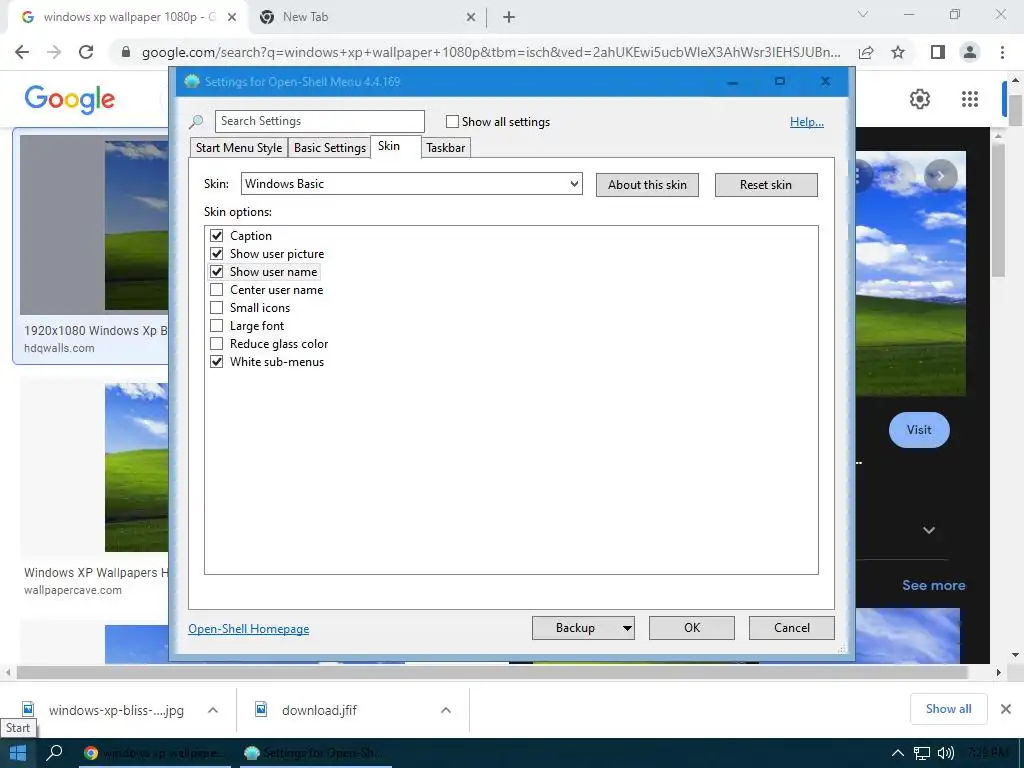Switch to Start Menu Style tab
Screen dimensions: 1024x768
(x=239, y=148)
